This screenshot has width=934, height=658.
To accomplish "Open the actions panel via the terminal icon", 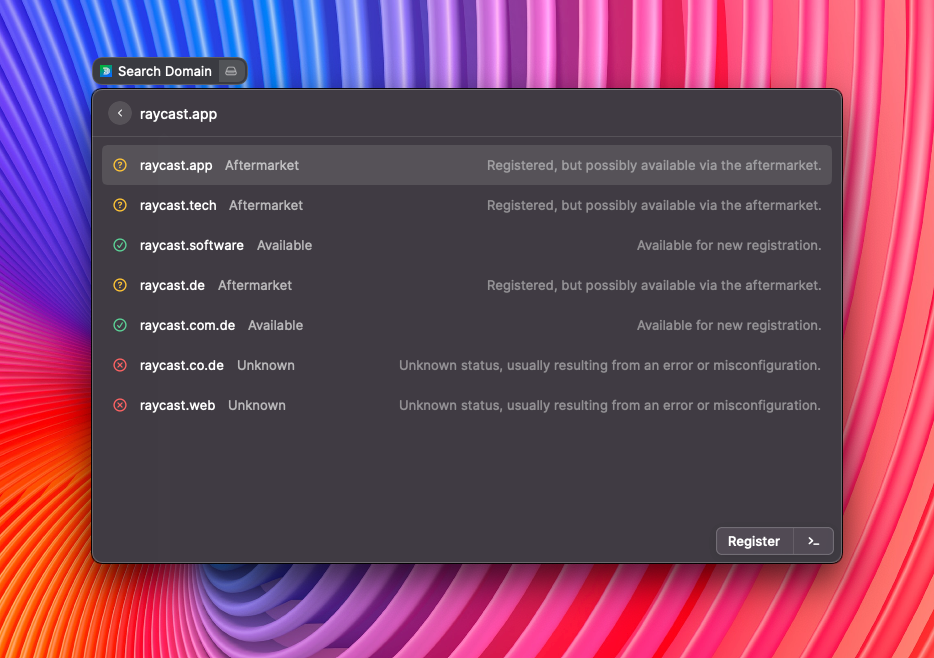I will [x=813, y=541].
